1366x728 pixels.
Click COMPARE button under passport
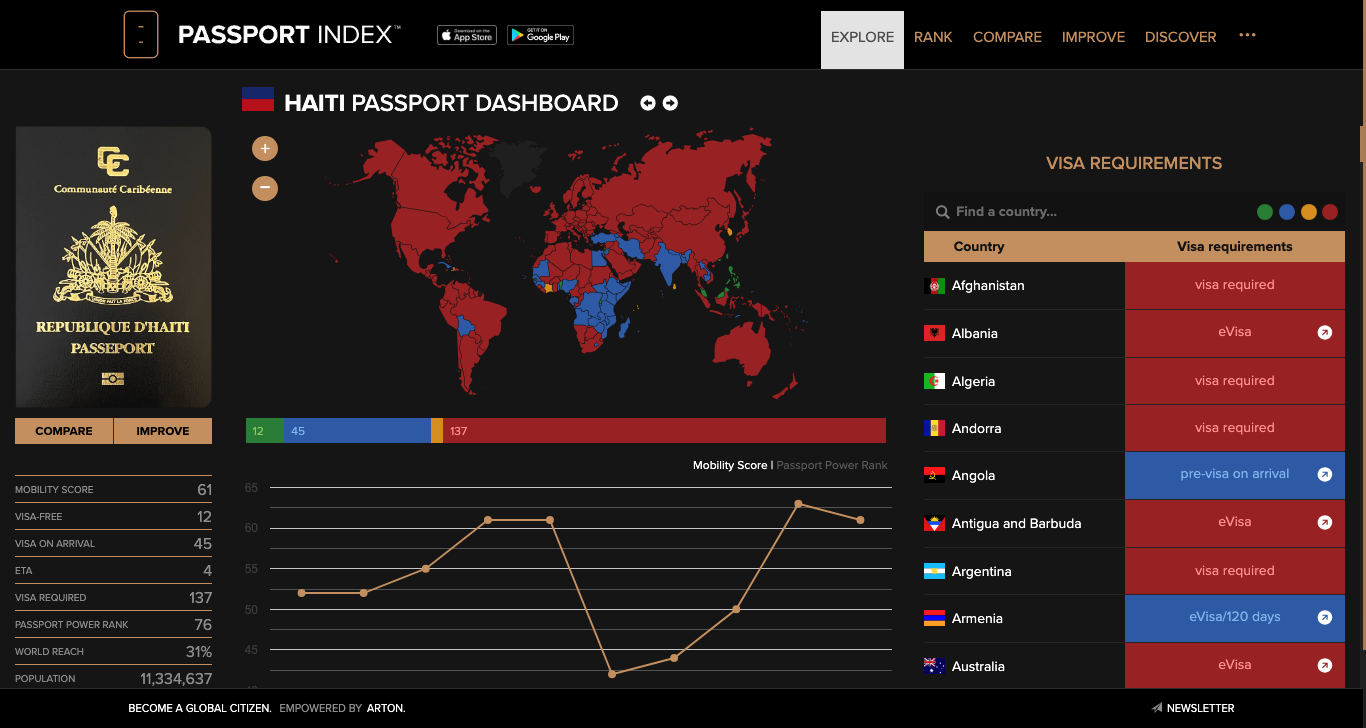pos(64,431)
